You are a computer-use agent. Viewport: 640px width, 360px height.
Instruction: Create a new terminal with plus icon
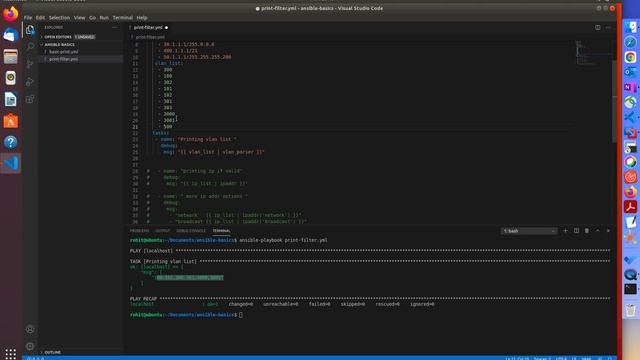(x=565, y=231)
